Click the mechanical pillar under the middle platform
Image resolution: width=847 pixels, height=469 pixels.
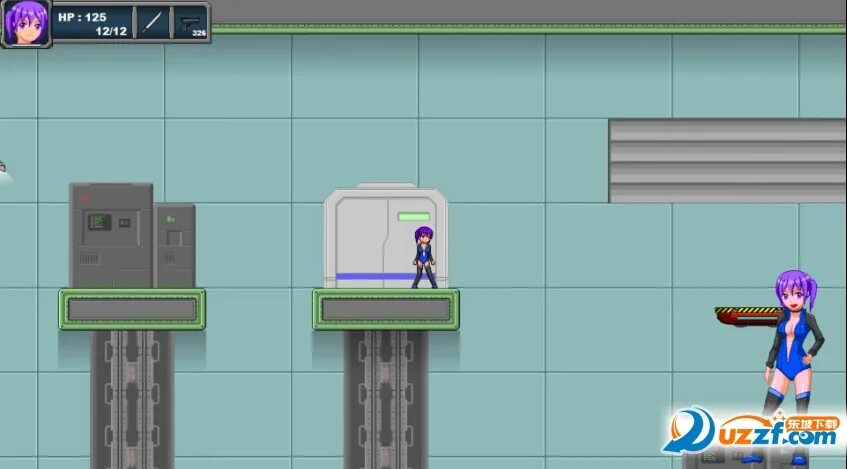[386, 400]
